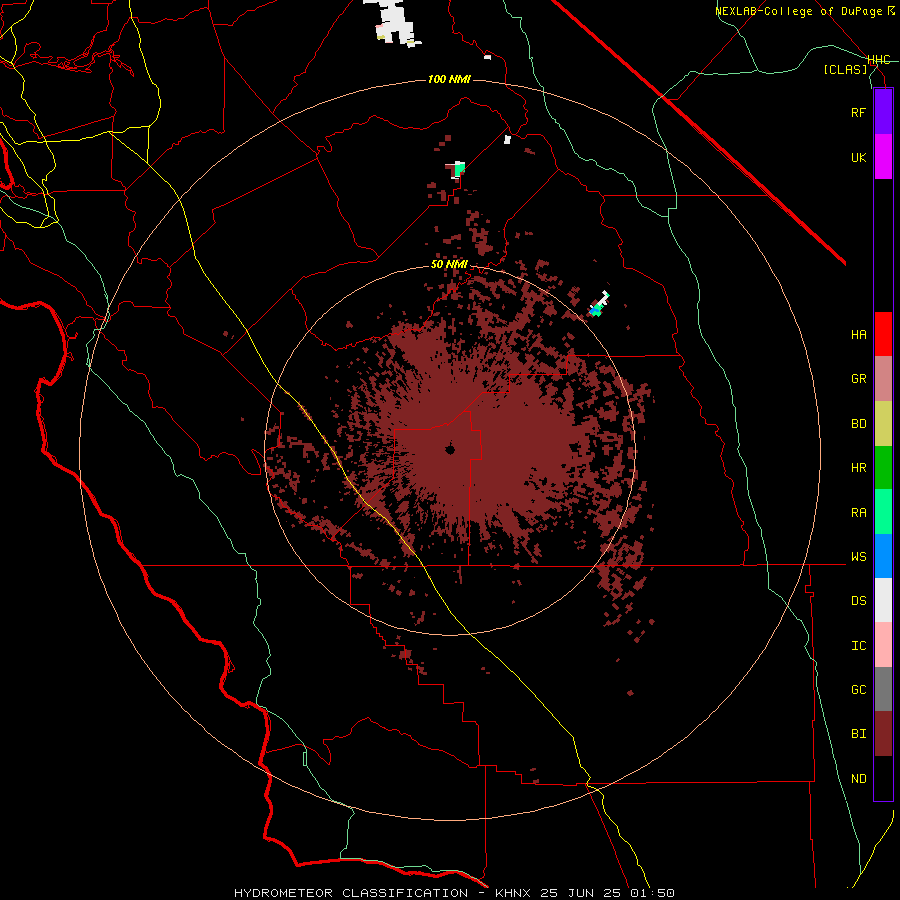Click the BI legend label
This screenshot has height=900, width=900.
click(858, 734)
